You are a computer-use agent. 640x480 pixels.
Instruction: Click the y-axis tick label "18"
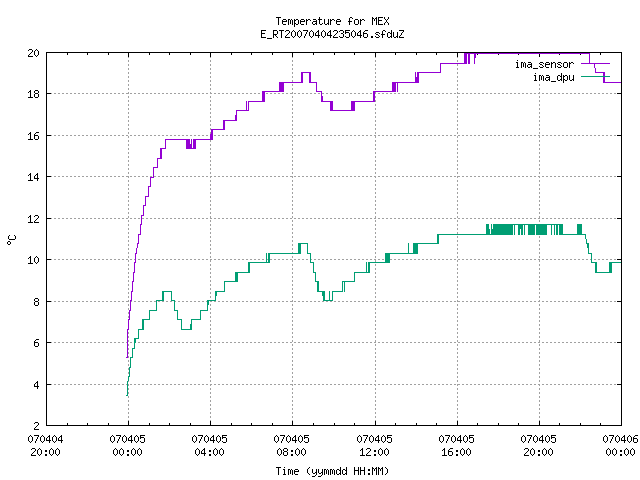click(33, 94)
